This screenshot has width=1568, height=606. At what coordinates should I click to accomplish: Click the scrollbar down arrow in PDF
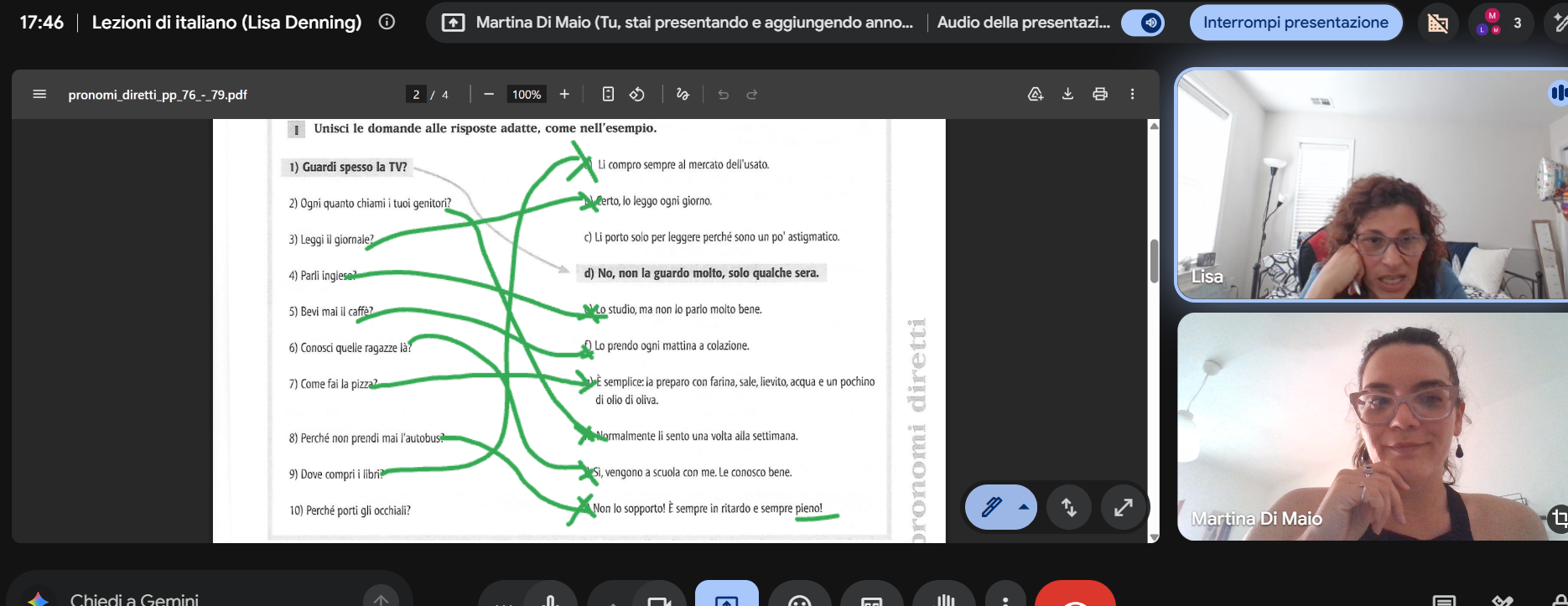point(1154,537)
